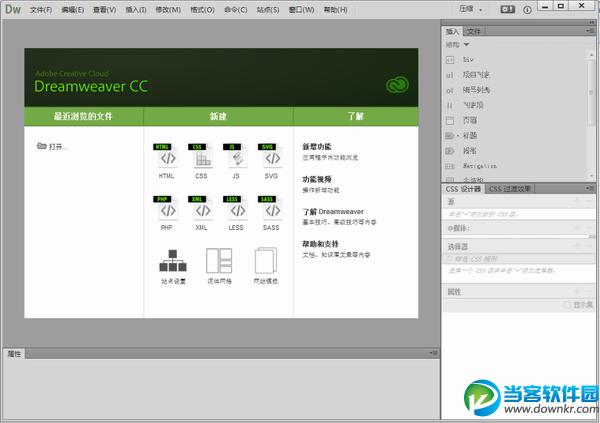The width and height of the screenshot is (600, 423).
Task: Open the 文件(F) menu
Action: [41, 10]
